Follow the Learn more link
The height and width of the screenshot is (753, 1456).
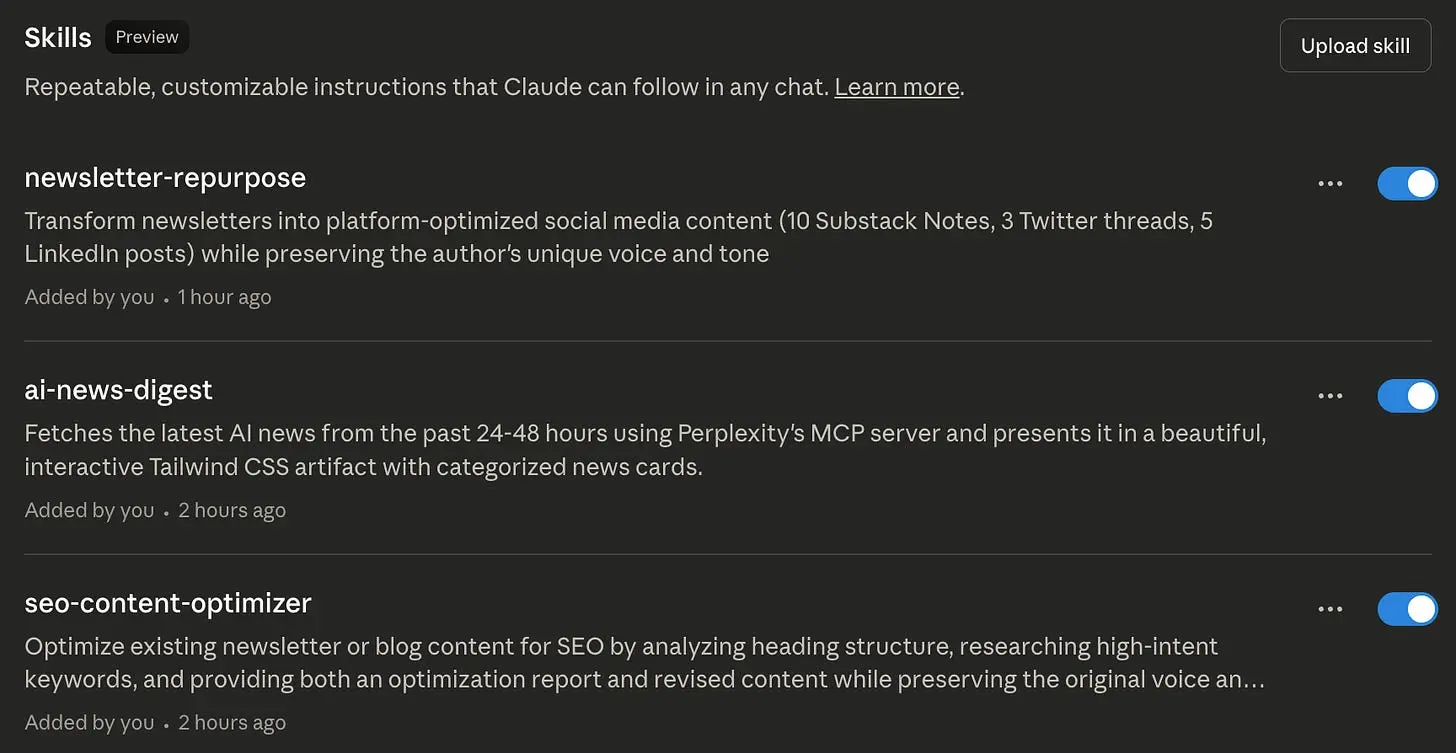[897, 87]
